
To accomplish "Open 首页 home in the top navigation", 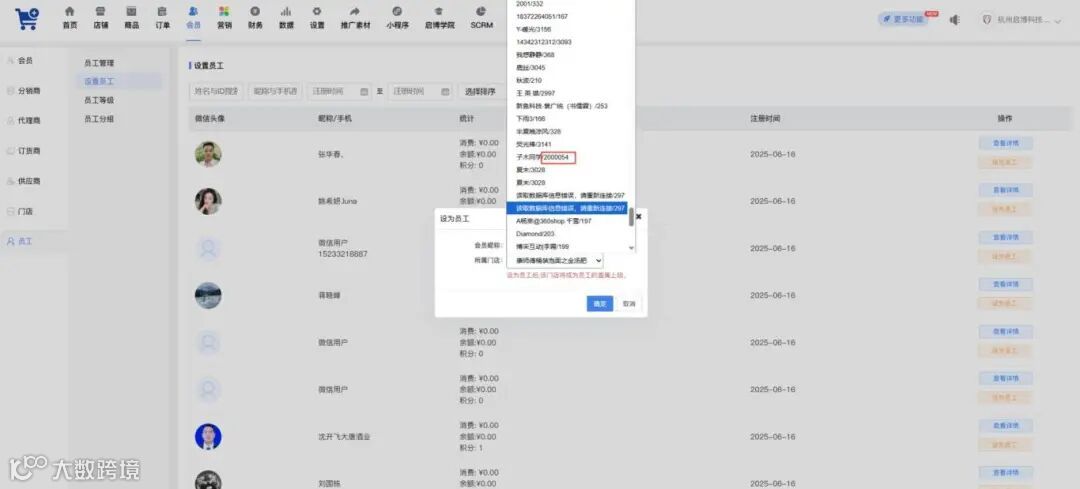I will tap(70, 18).
